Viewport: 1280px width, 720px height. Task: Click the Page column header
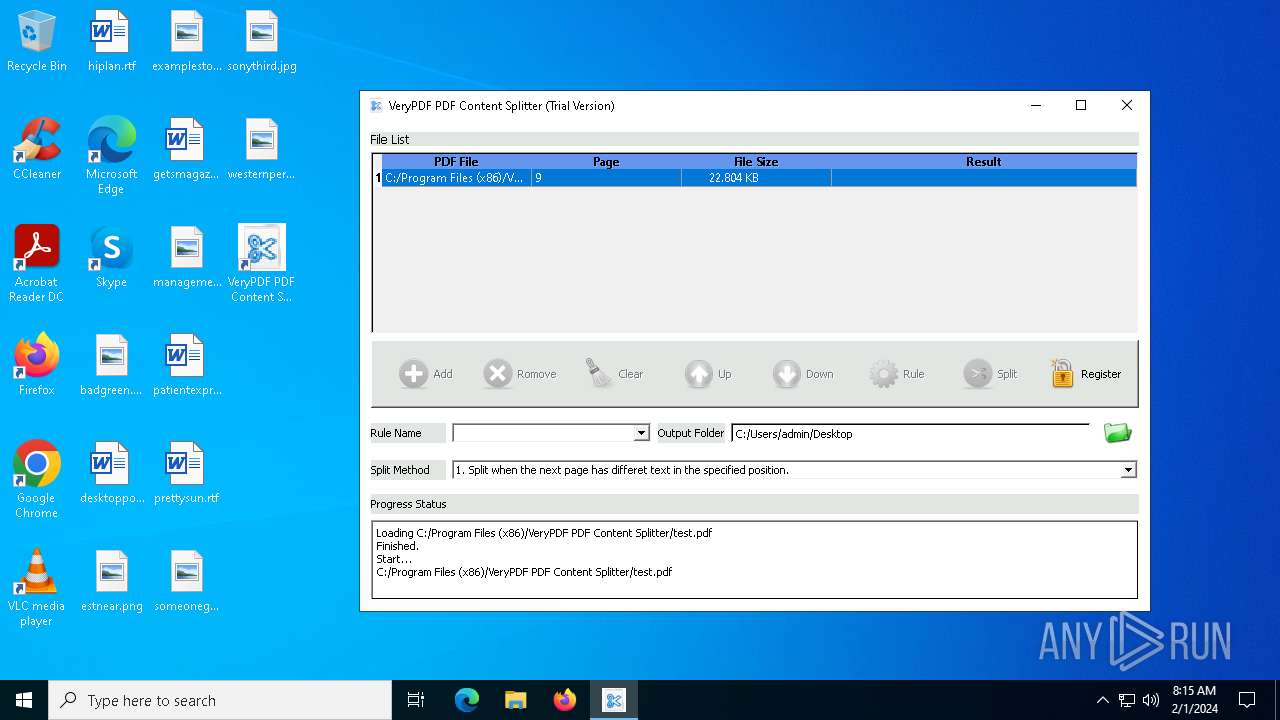click(606, 162)
